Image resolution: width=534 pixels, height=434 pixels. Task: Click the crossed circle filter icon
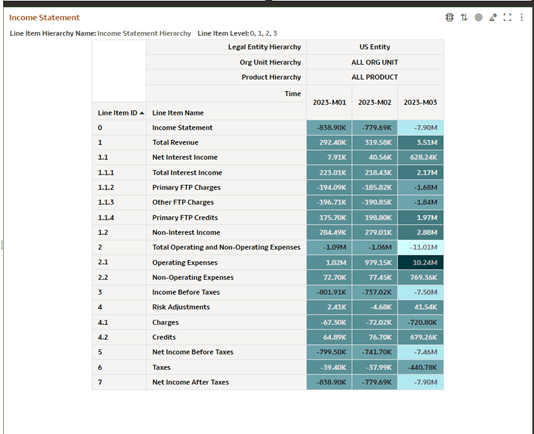tap(478, 17)
